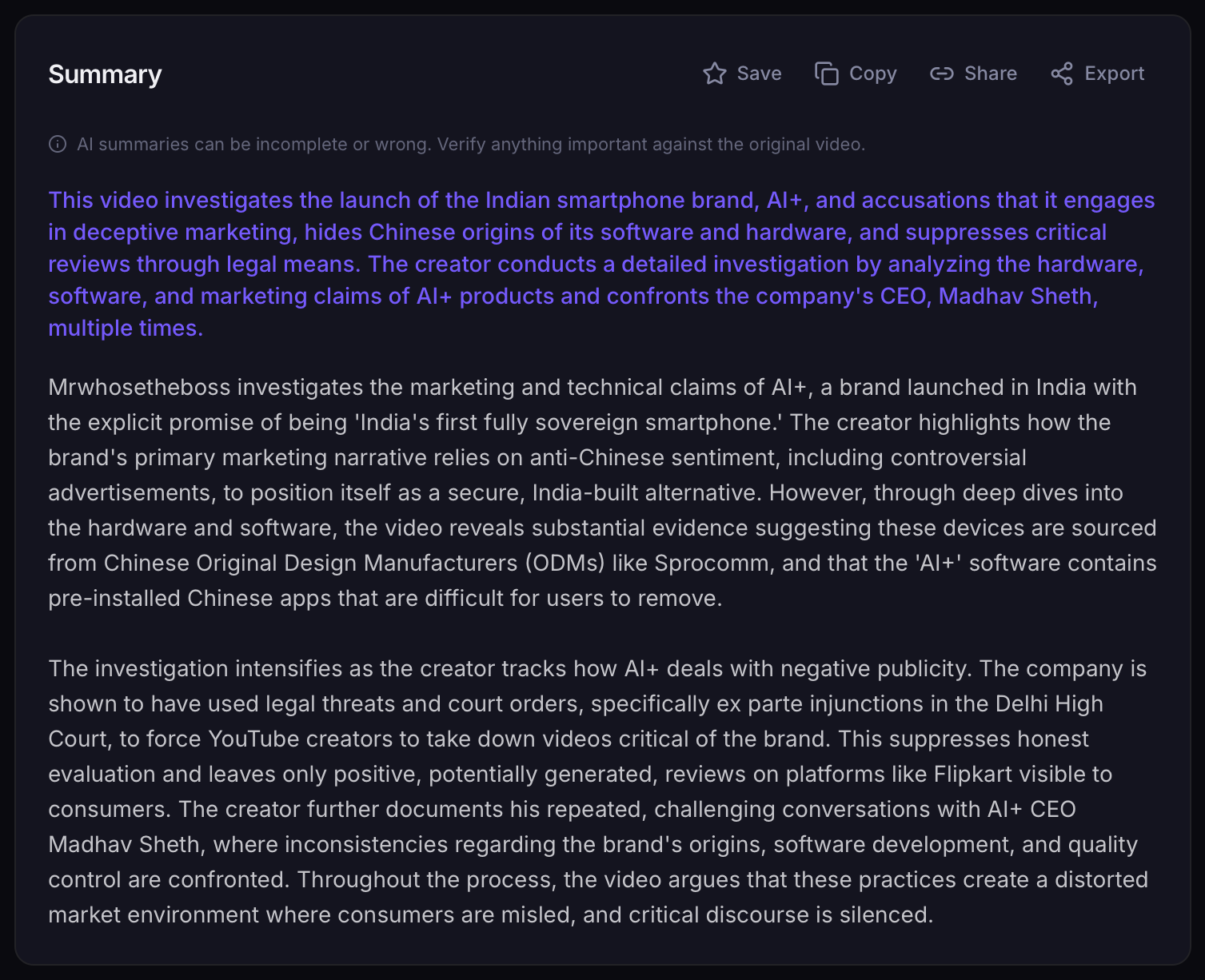Select the Export text label
Screen dimensions: 1205x980
[1115, 74]
